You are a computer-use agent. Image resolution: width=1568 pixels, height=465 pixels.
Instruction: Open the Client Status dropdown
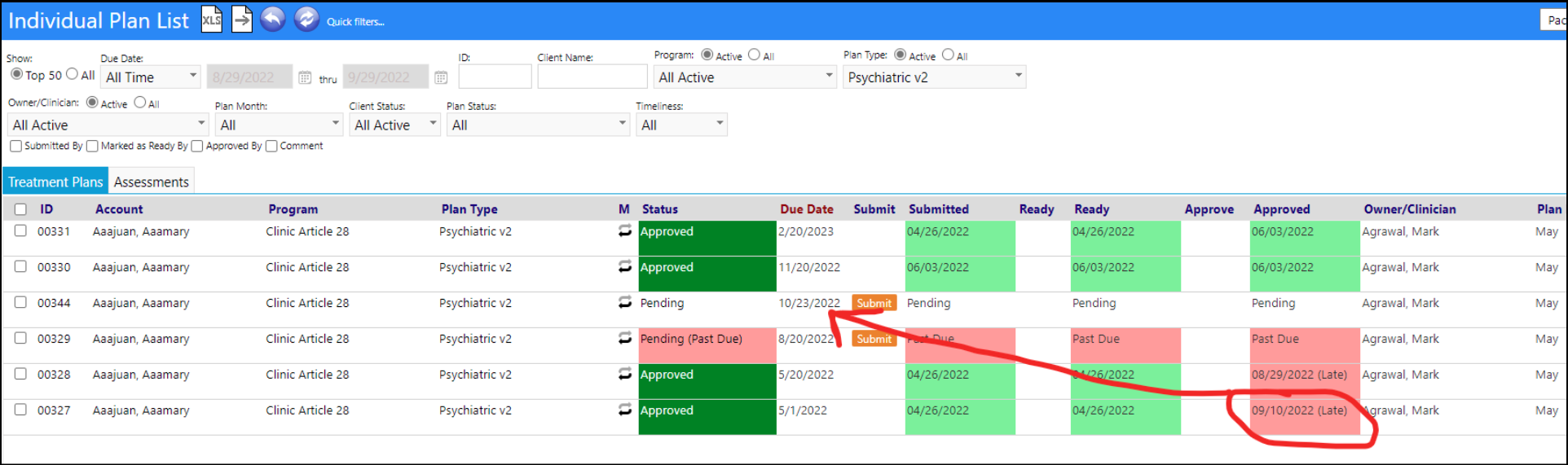[394, 125]
